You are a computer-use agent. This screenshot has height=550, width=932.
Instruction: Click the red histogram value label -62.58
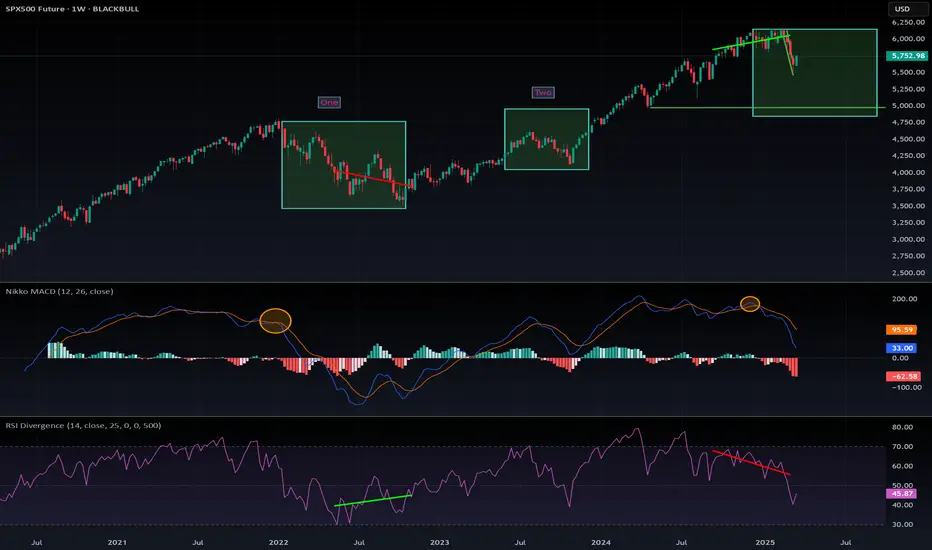903,376
